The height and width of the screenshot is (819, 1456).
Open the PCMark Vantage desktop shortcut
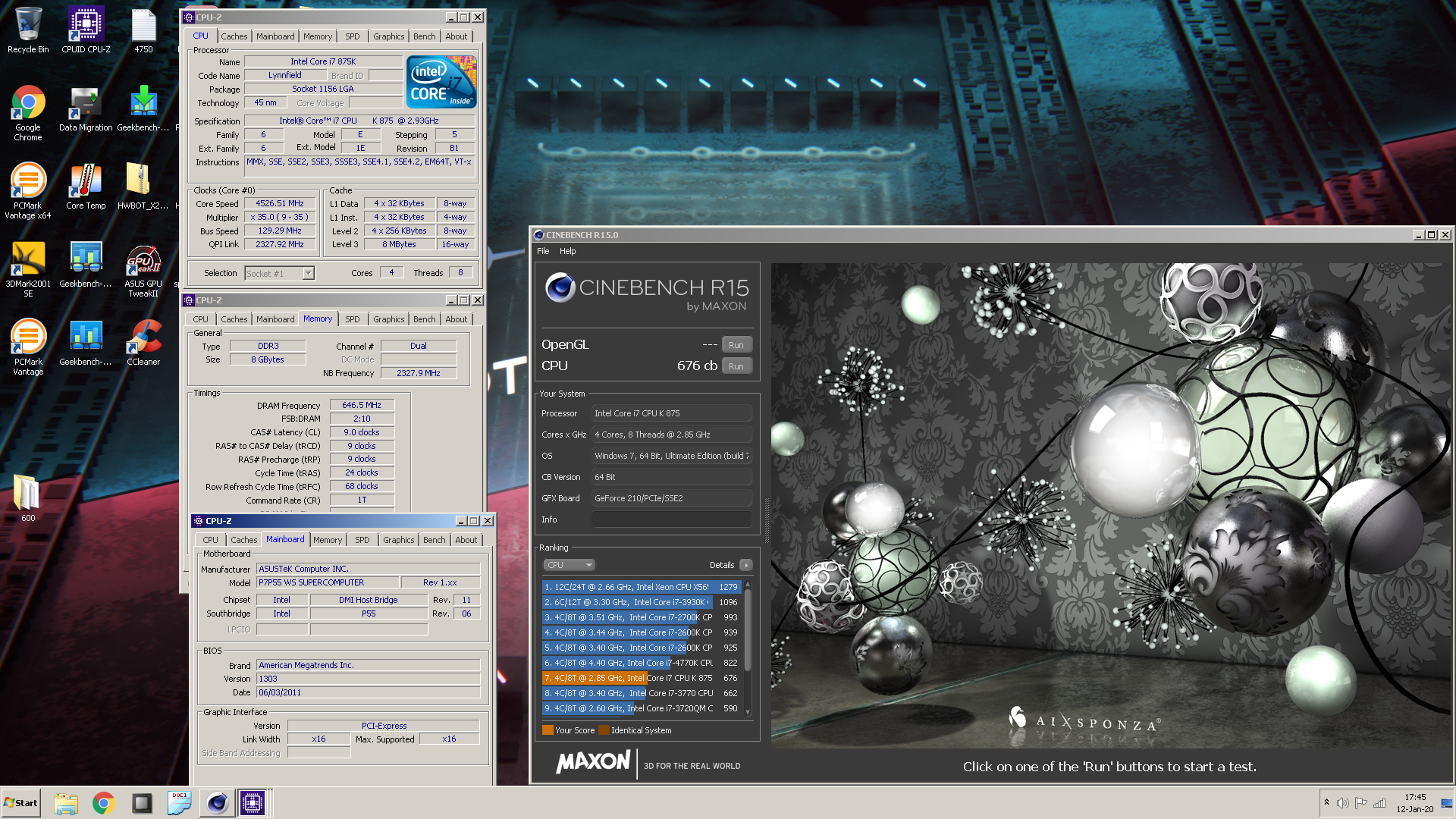pos(28,347)
